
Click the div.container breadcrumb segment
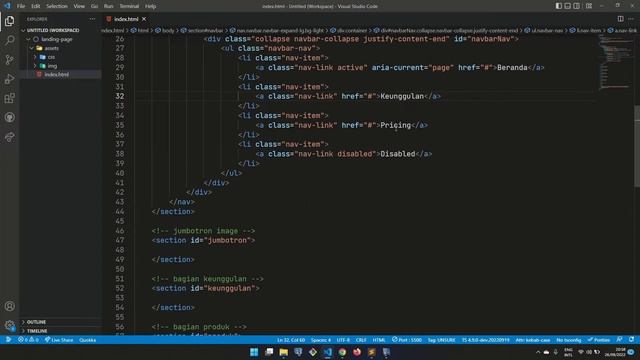349,30
